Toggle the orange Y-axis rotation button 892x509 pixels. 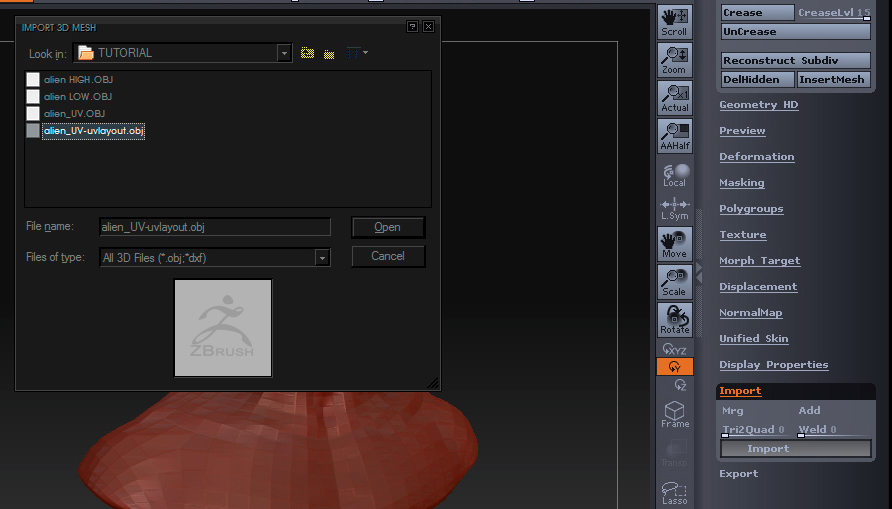pos(675,367)
